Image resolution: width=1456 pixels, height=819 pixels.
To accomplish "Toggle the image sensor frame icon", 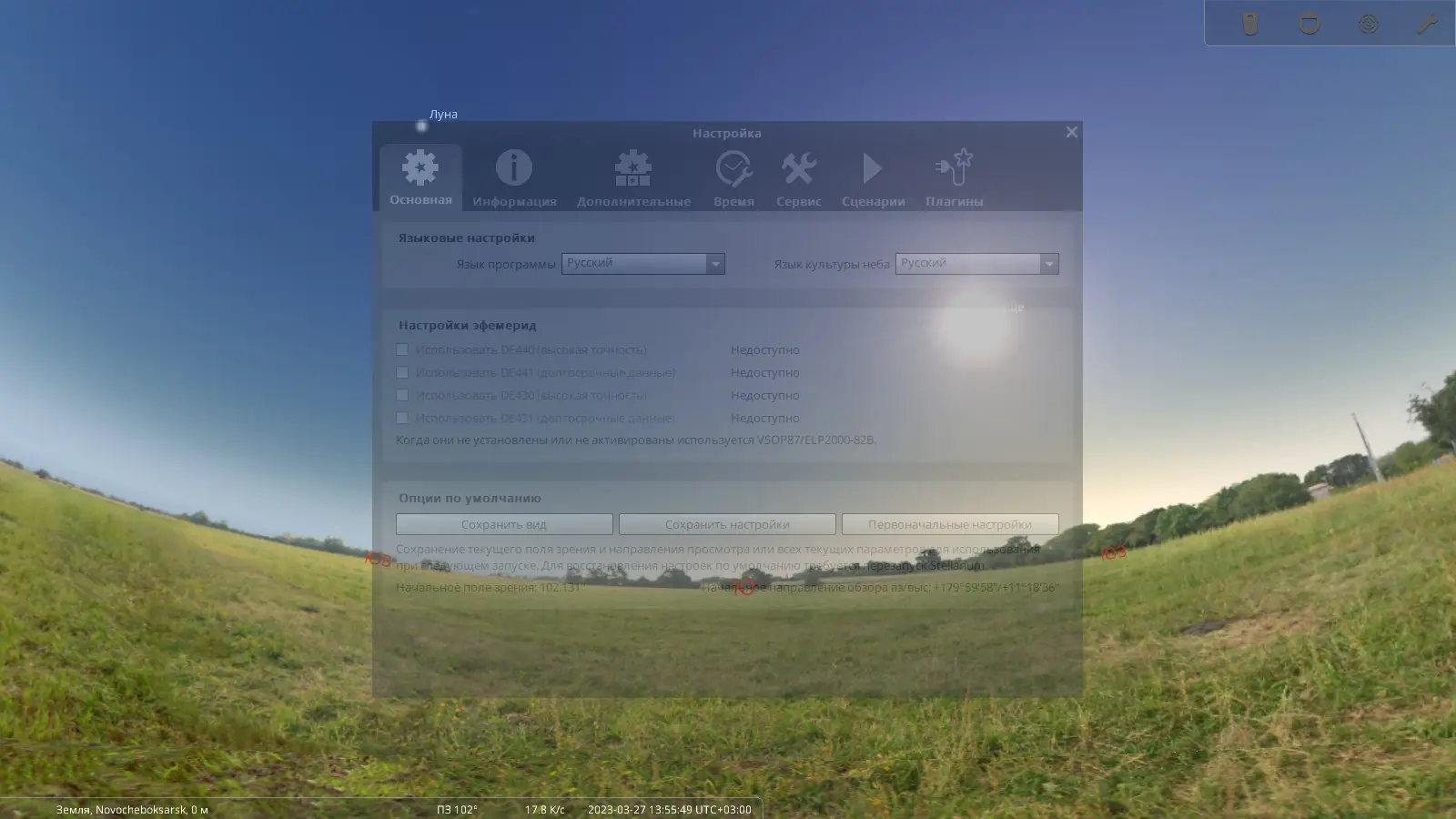I will click(x=1309, y=24).
